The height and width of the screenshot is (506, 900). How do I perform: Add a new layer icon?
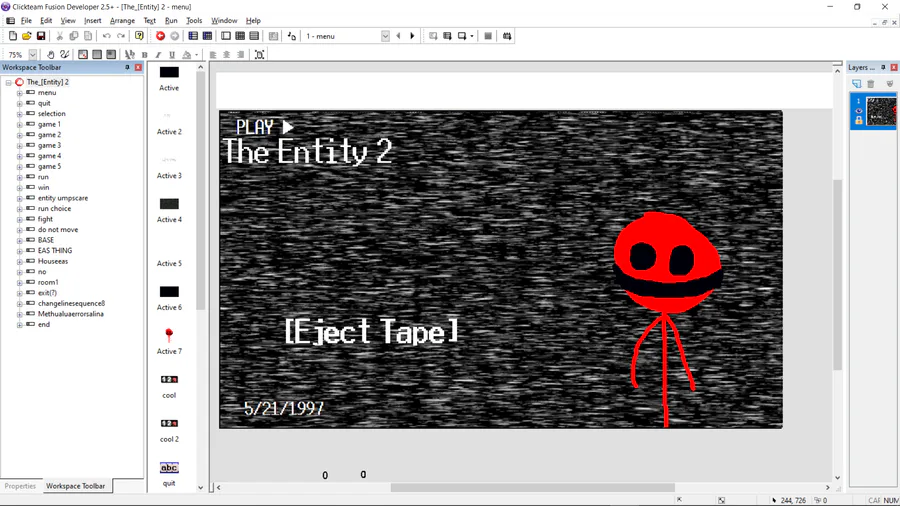coord(856,84)
